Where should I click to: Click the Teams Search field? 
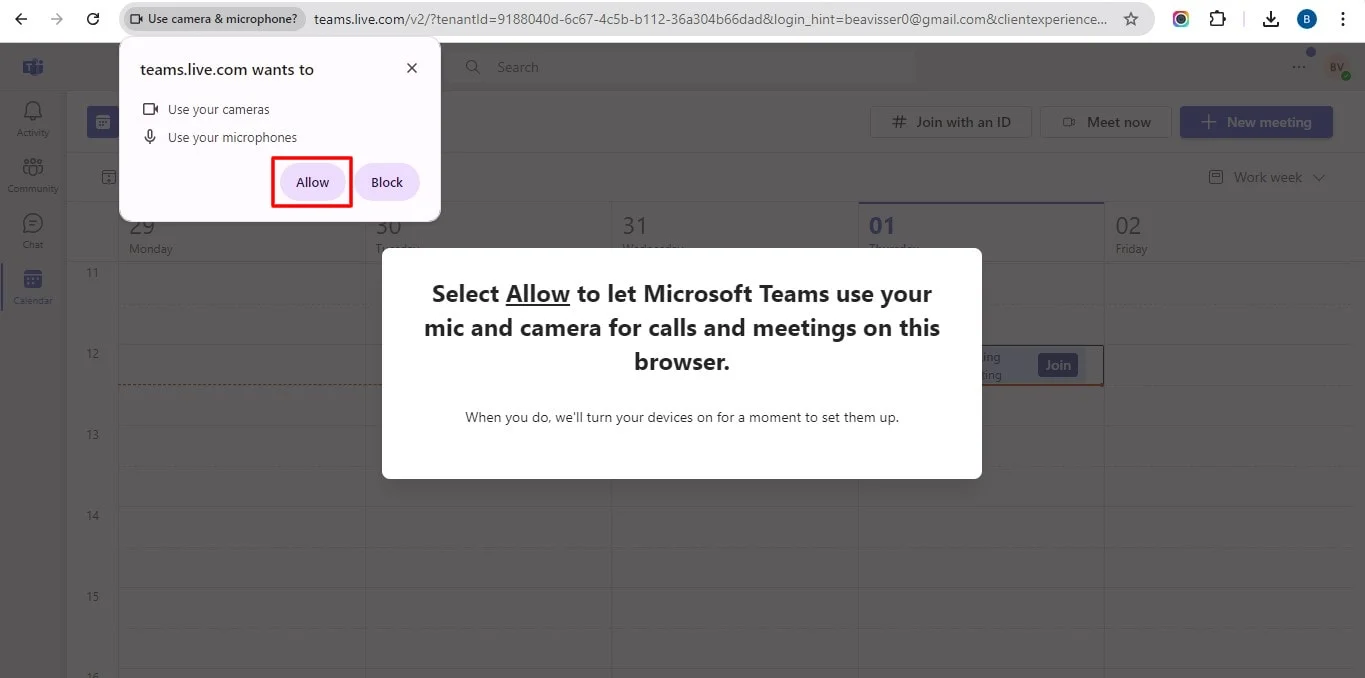pos(685,67)
